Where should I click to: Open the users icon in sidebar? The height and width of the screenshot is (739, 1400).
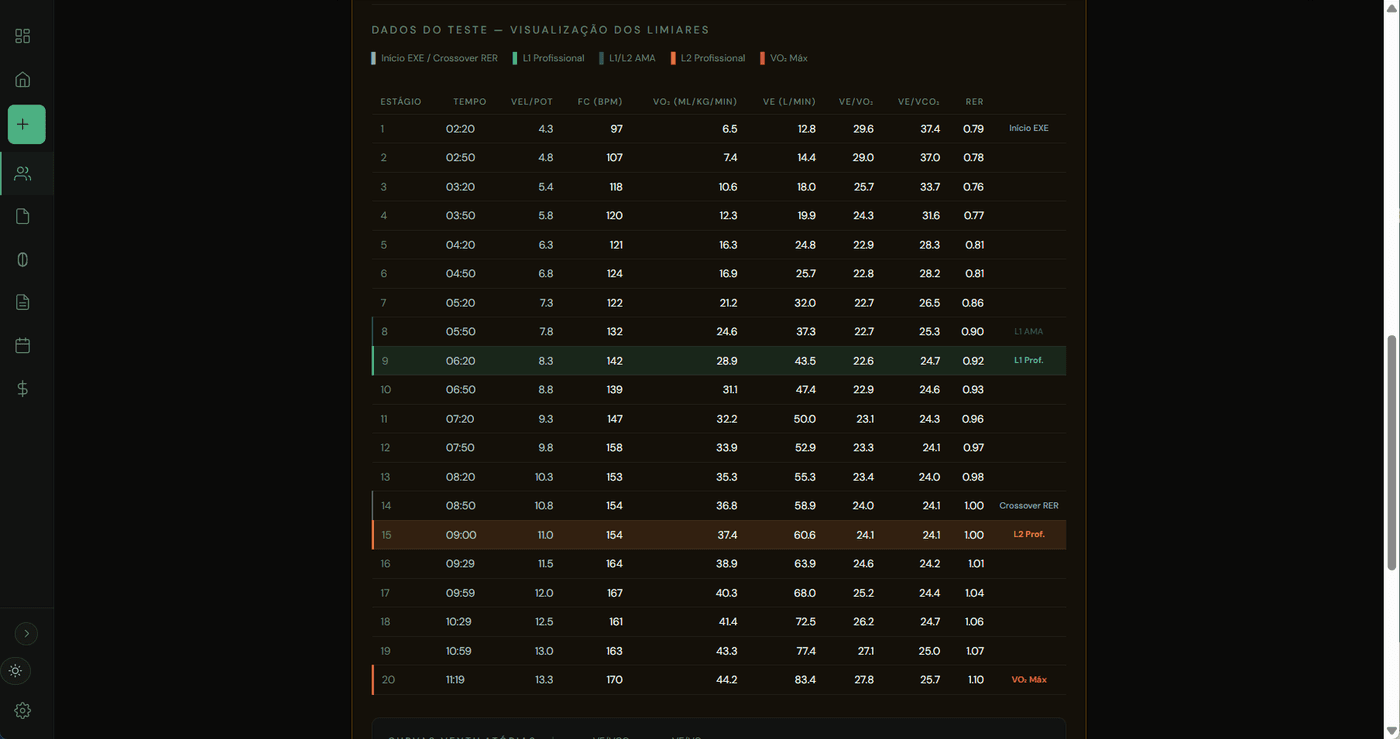coord(22,173)
